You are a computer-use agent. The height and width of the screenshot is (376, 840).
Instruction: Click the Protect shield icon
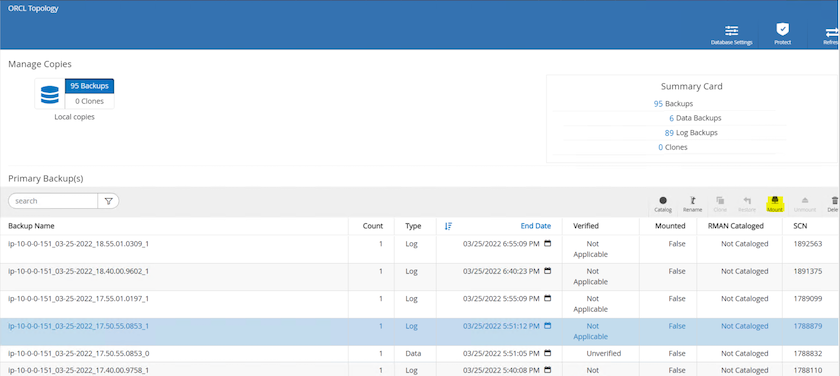[x=783, y=29]
